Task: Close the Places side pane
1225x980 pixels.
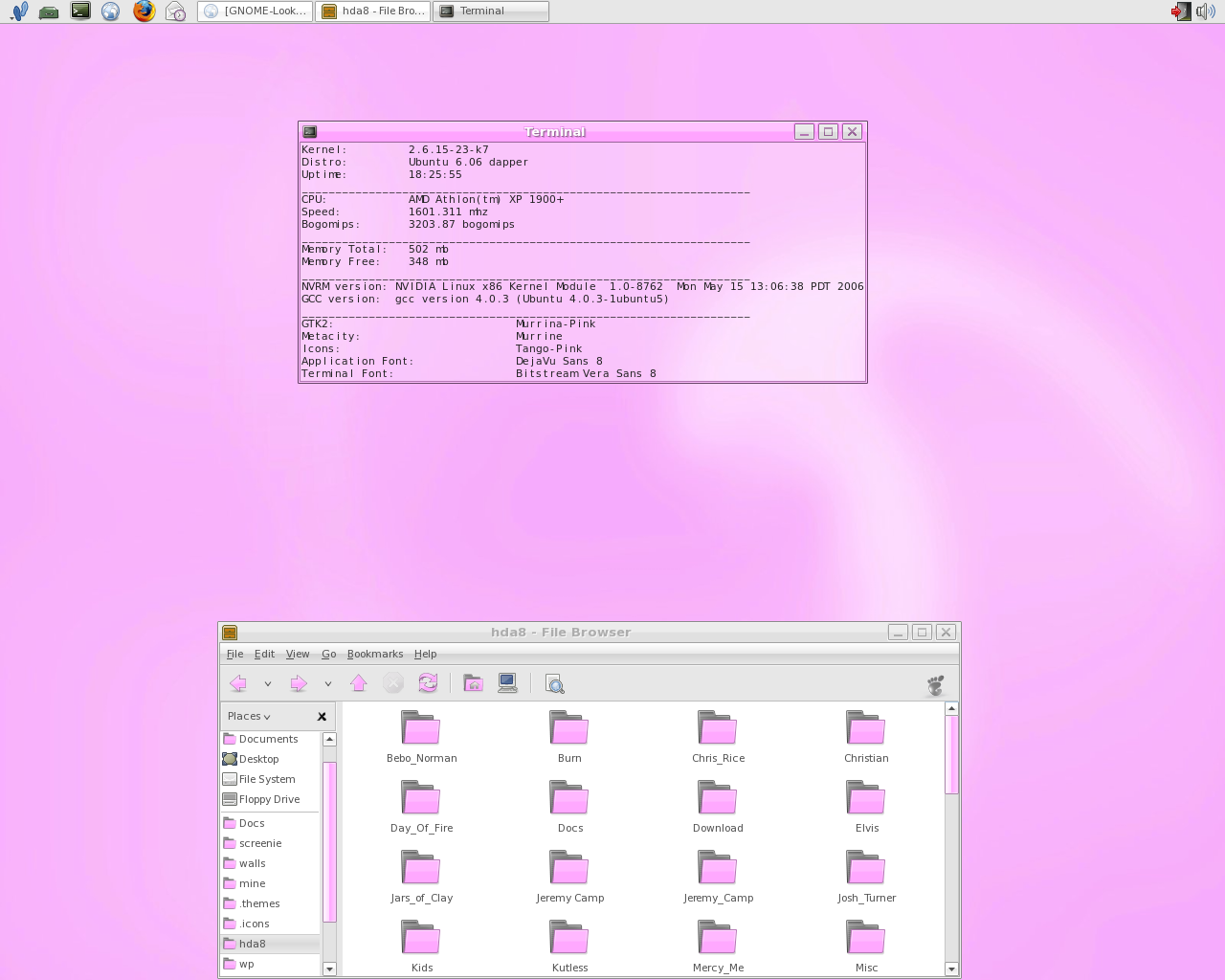Action: (322, 716)
